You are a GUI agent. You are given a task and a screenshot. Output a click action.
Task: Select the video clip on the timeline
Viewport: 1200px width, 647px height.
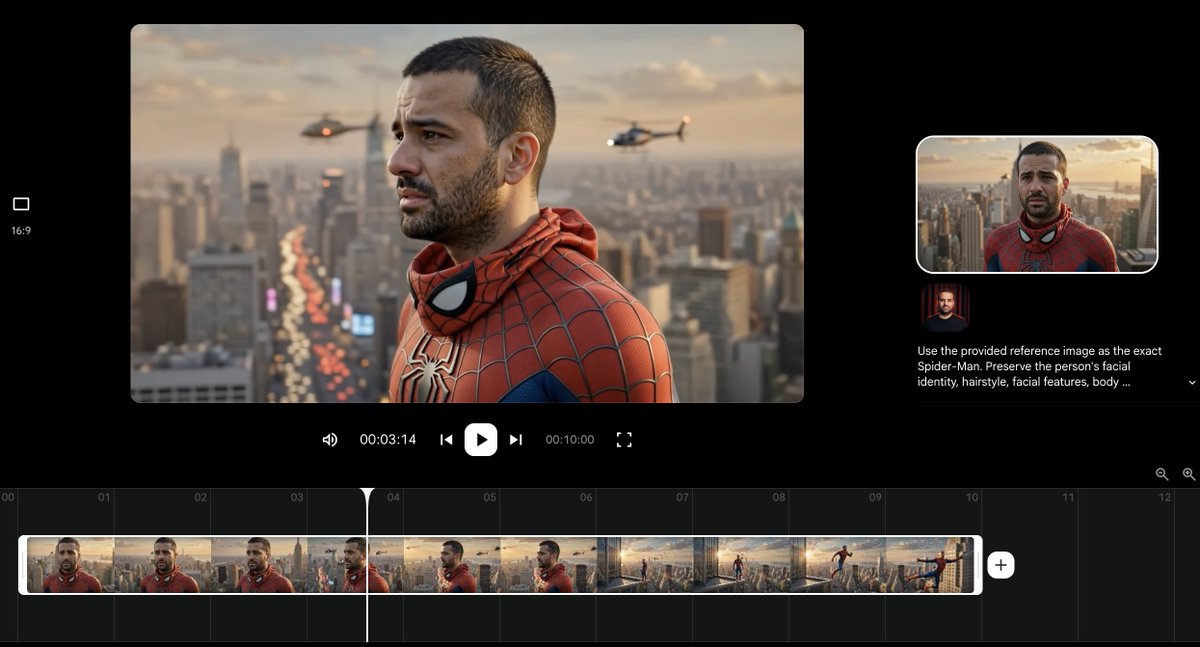point(500,565)
